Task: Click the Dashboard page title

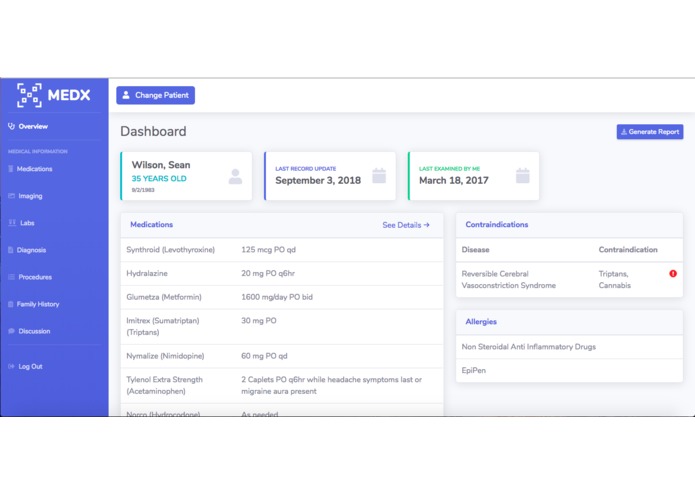Action: (153, 131)
